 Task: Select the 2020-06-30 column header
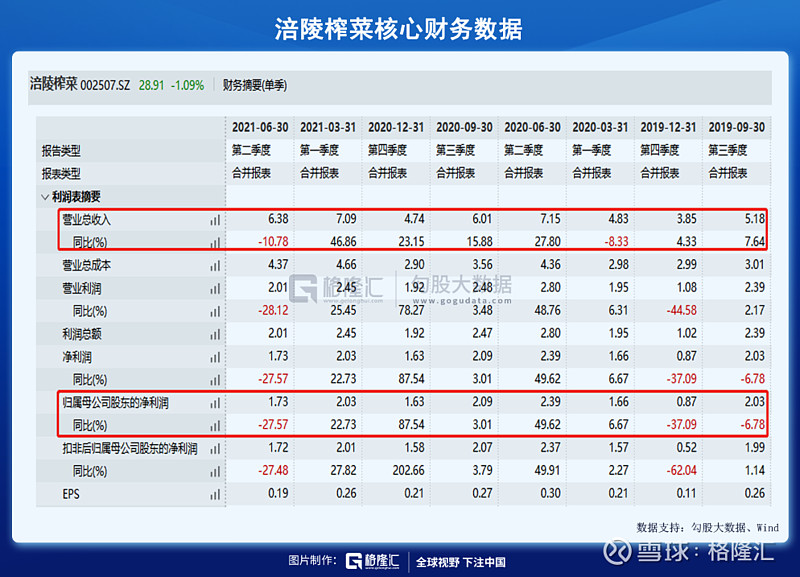[532, 128]
